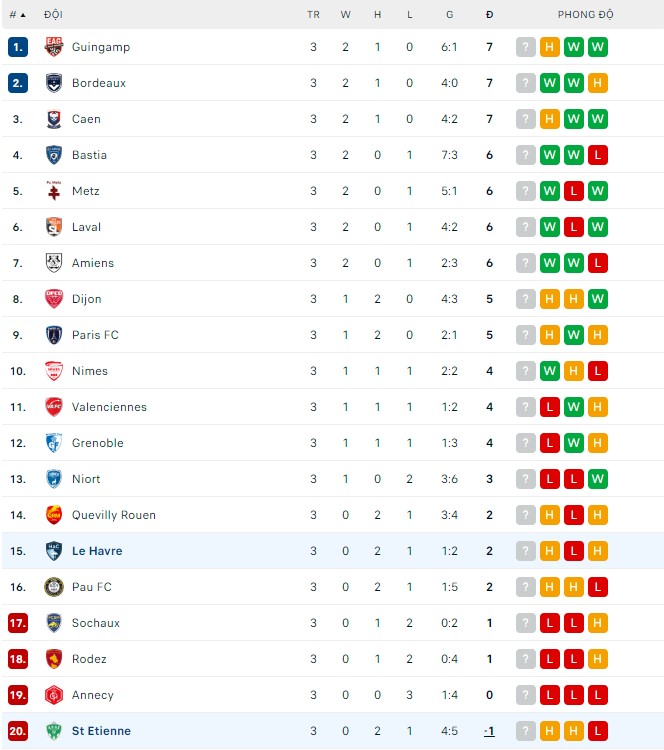Click the Bordeaux club logo

coord(54,83)
